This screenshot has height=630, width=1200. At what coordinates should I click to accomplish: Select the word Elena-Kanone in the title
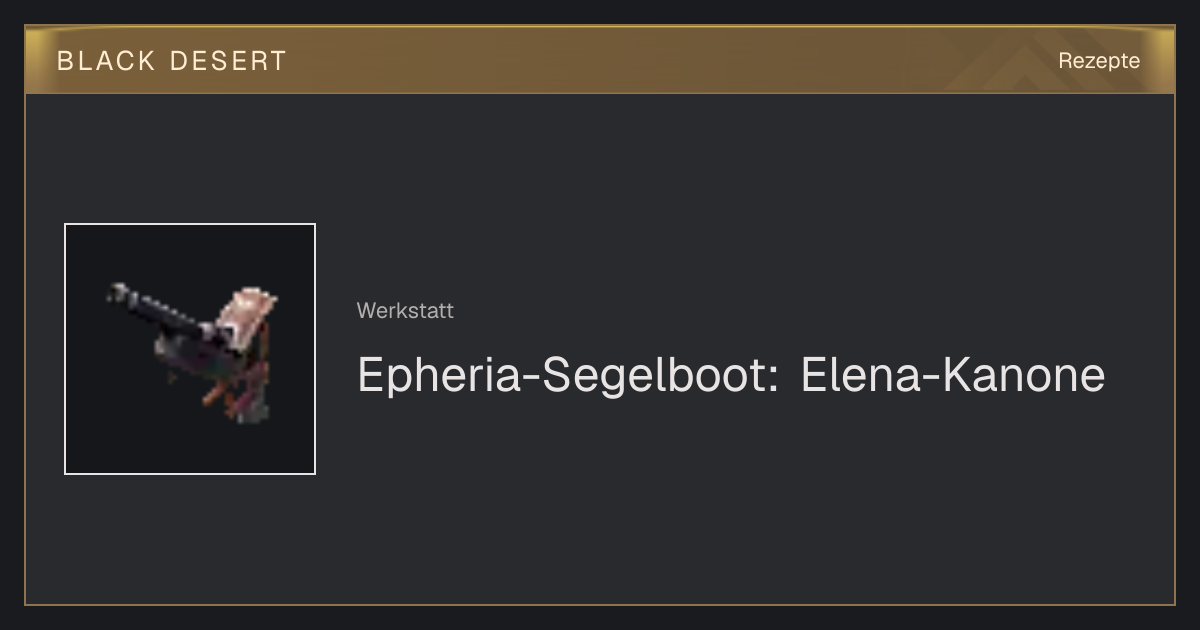953,376
